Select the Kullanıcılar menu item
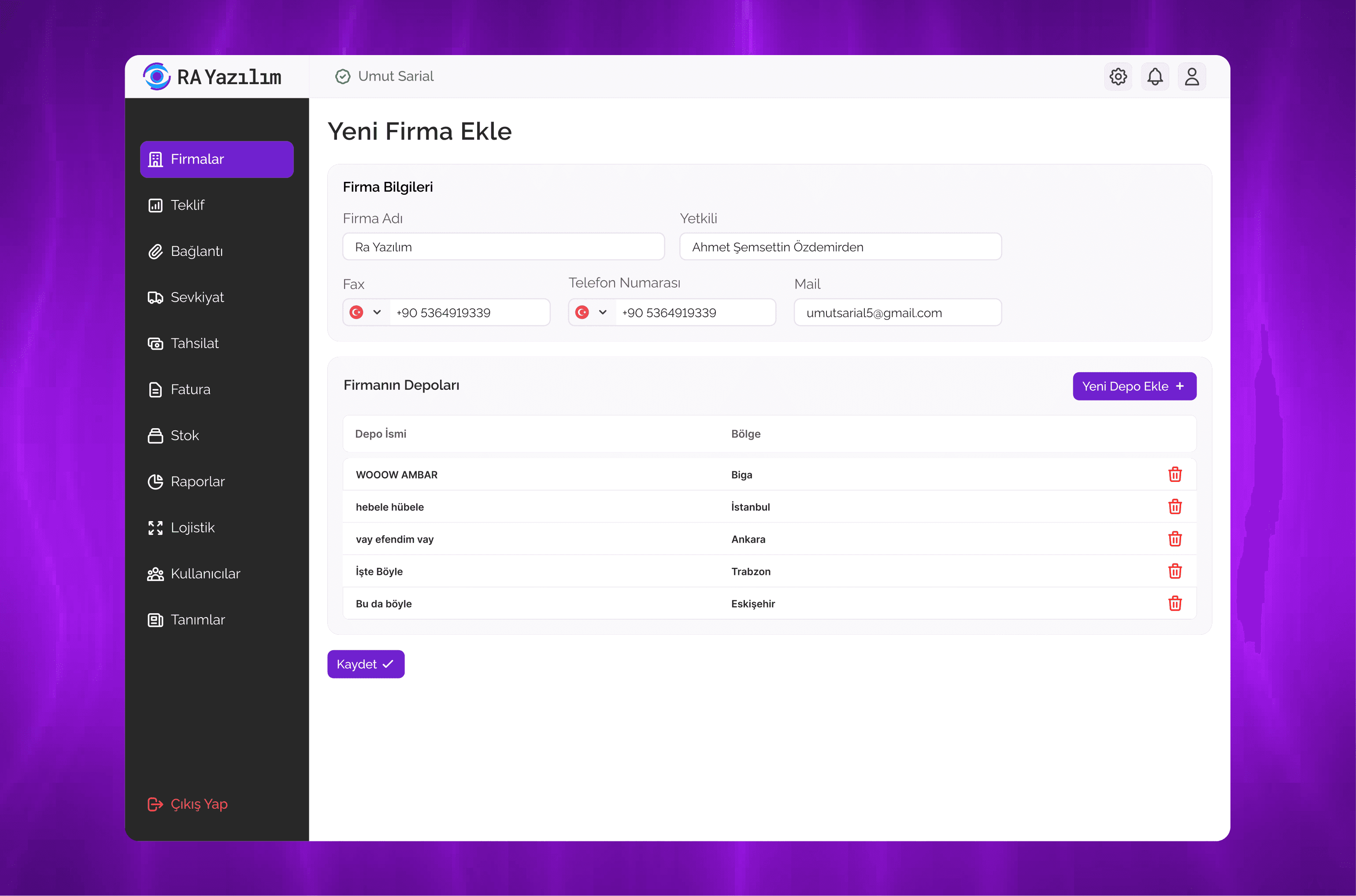Viewport: 1356px width, 896px height. click(x=204, y=574)
